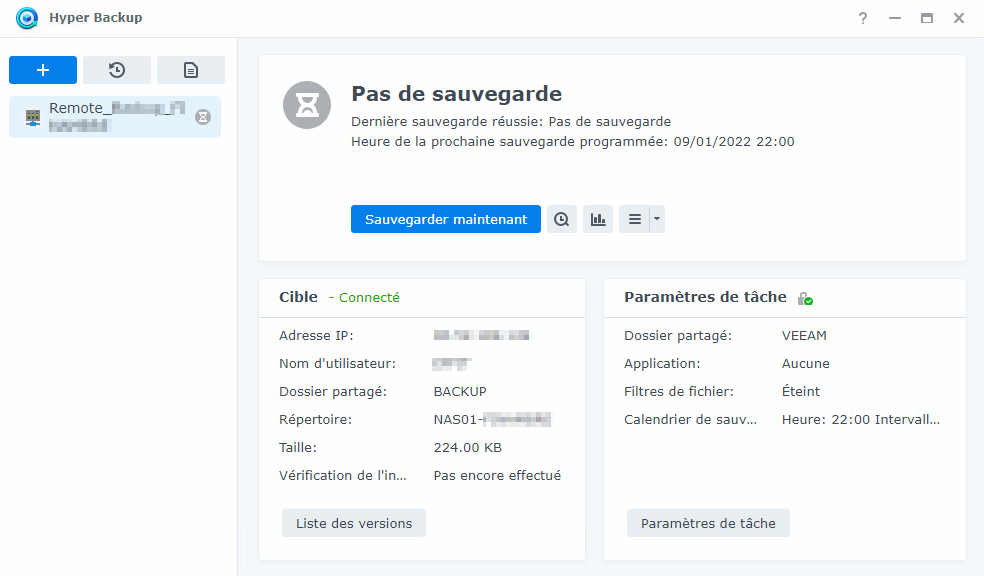
Task: Click the Paramètres de tâche button
Action: click(x=708, y=523)
